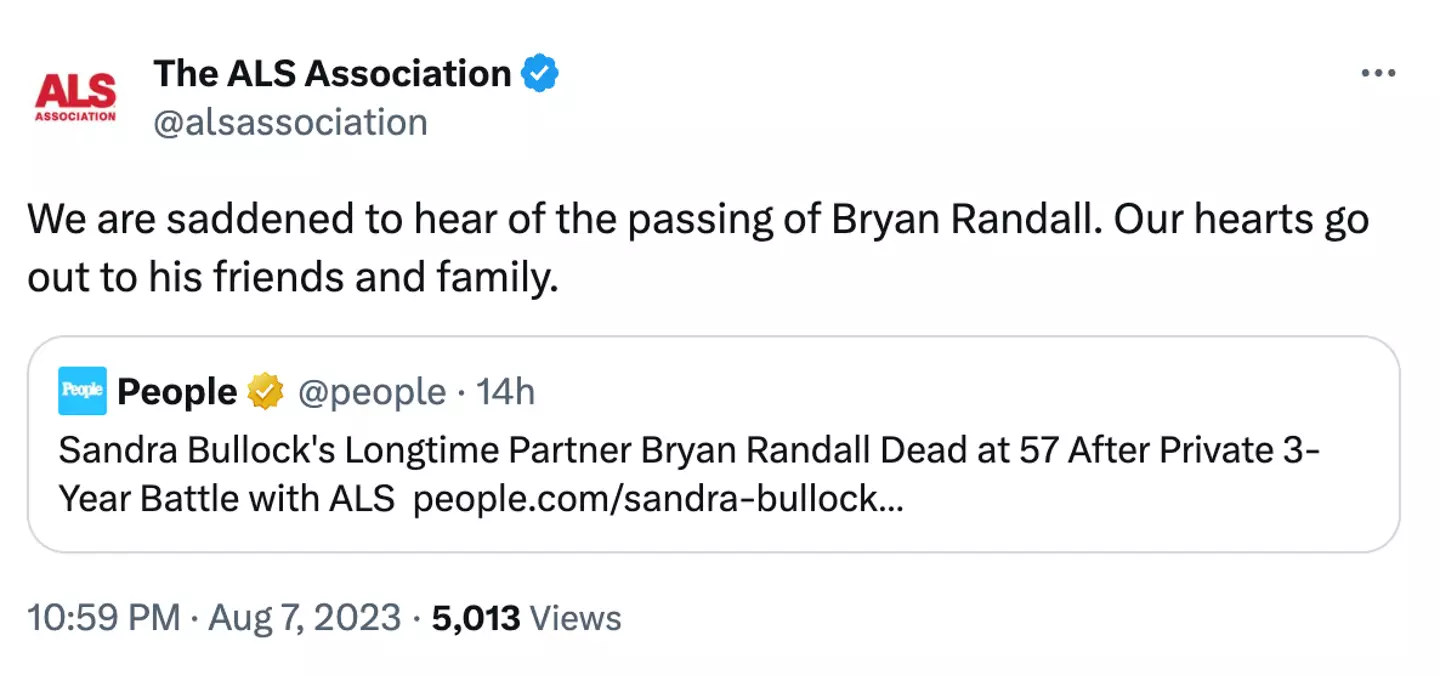
Task: Click the blue verified checkmark badge
Action: click(541, 73)
